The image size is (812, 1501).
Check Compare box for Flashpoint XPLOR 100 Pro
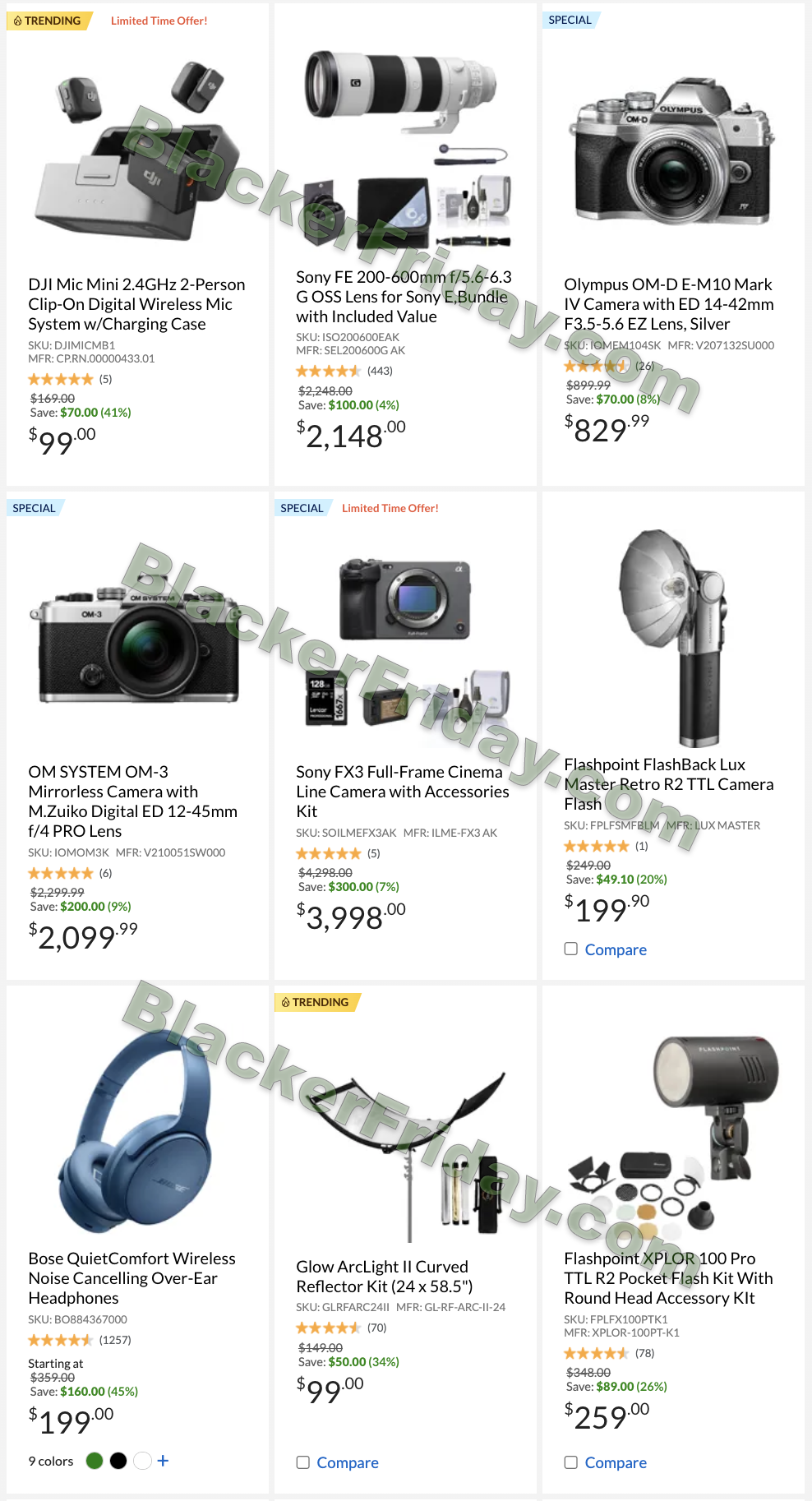click(571, 1462)
